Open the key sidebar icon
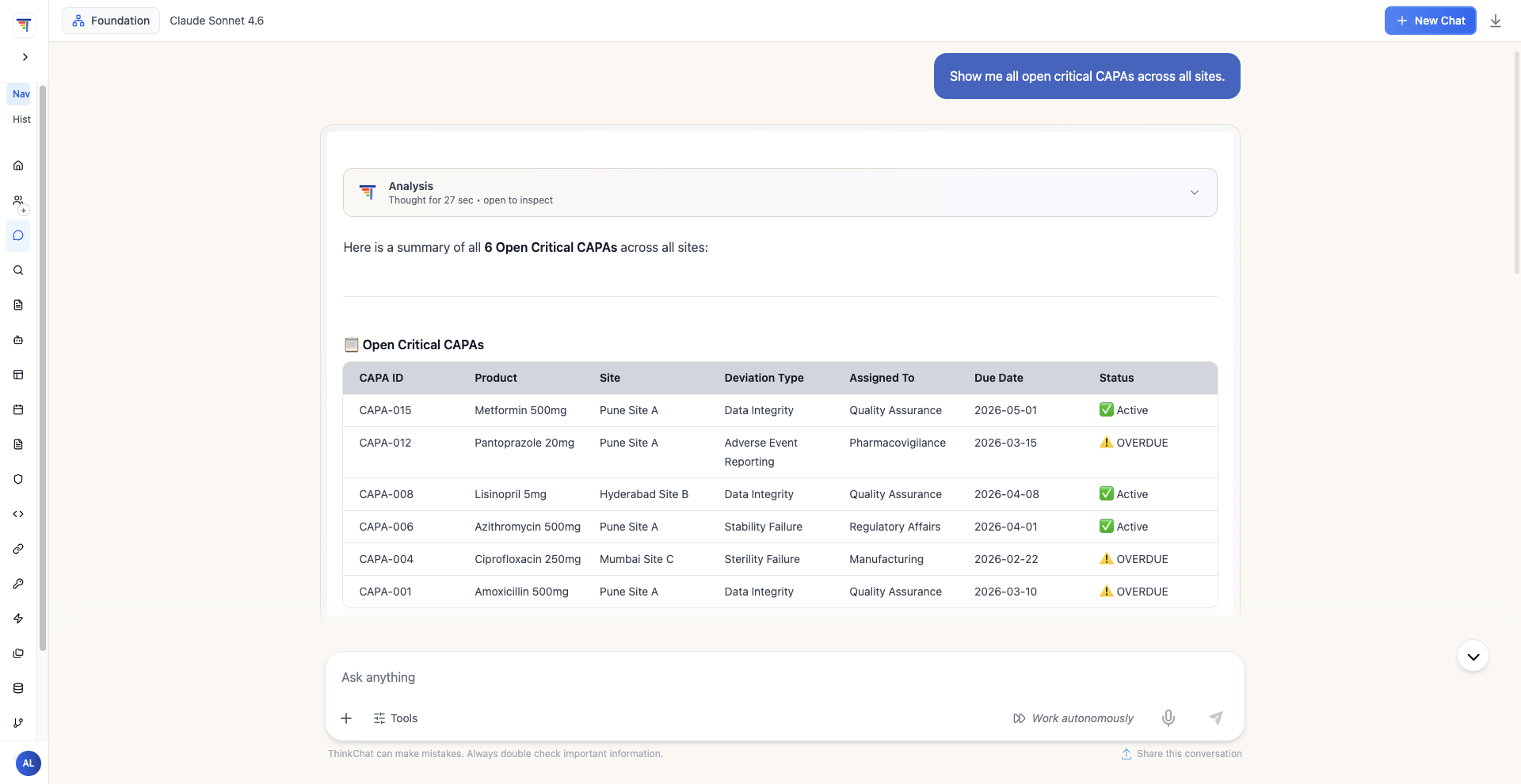The width and height of the screenshot is (1521, 784). click(18, 584)
